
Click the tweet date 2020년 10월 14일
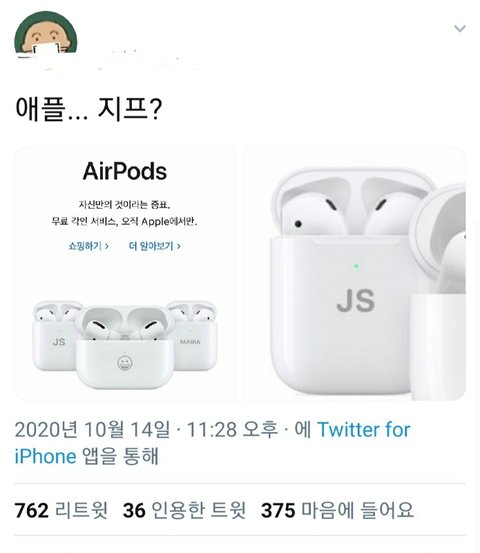(92, 430)
